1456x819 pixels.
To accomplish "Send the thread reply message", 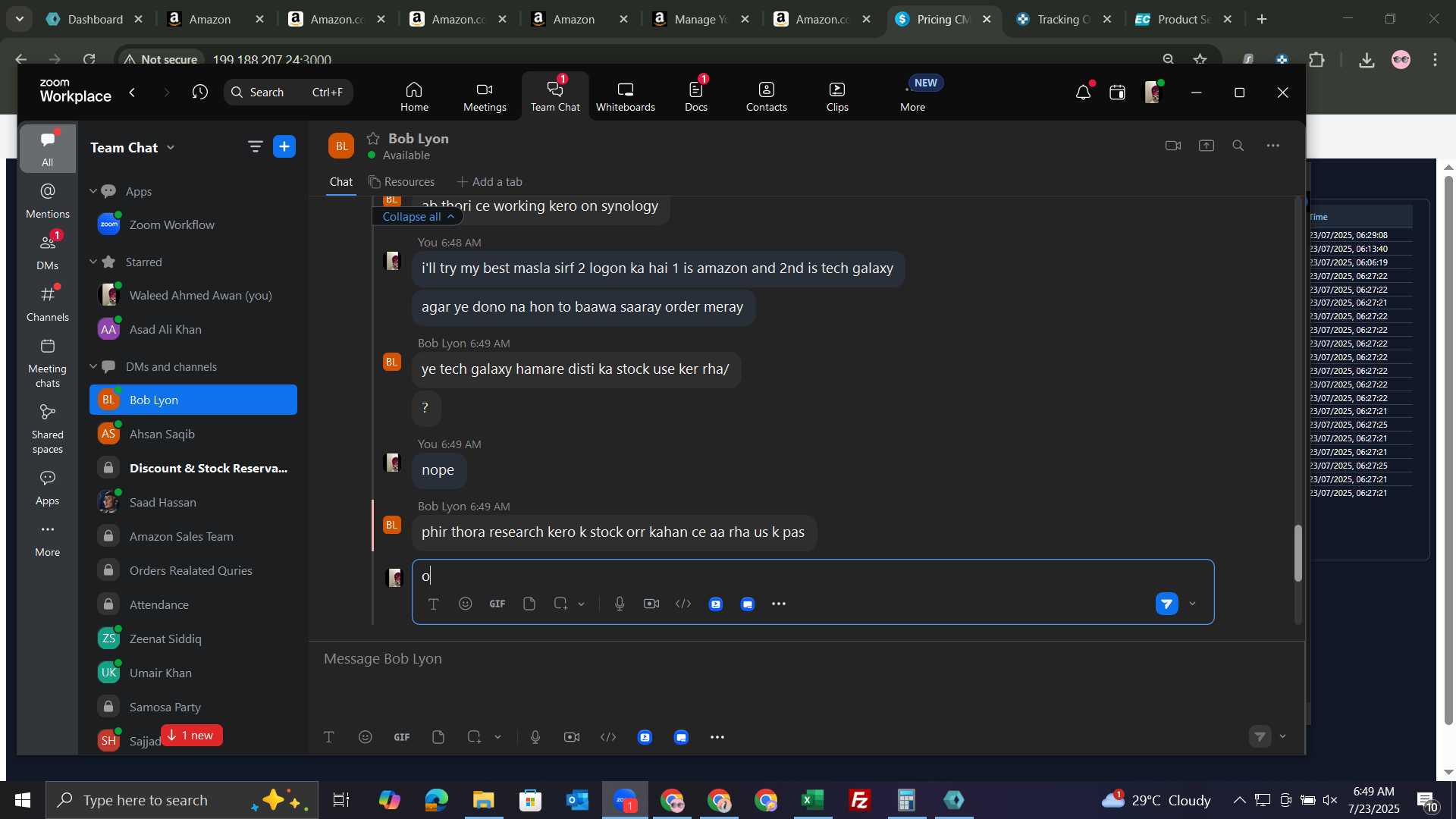I will 1166,604.
